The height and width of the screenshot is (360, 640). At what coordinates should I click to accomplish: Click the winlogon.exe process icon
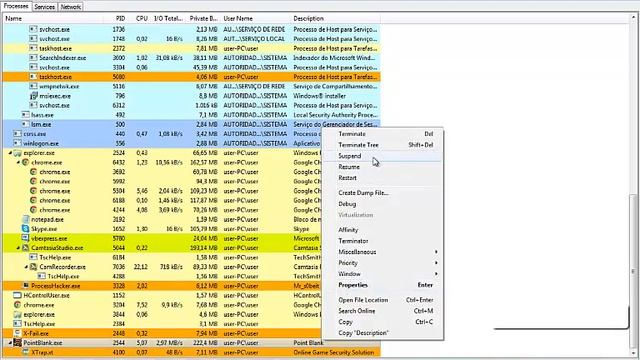(18, 143)
